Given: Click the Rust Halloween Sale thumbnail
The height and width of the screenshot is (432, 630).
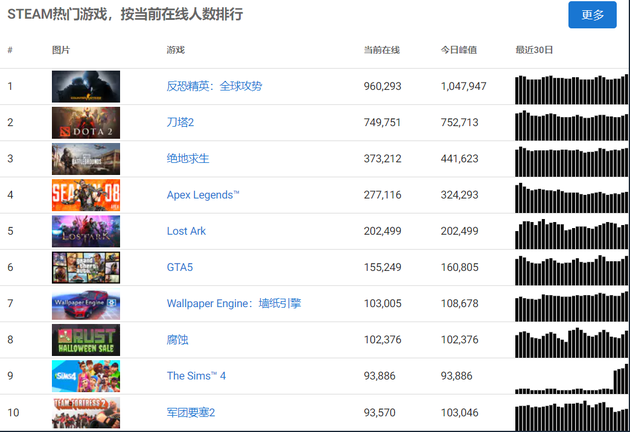Looking at the screenshot, I should click(86, 340).
